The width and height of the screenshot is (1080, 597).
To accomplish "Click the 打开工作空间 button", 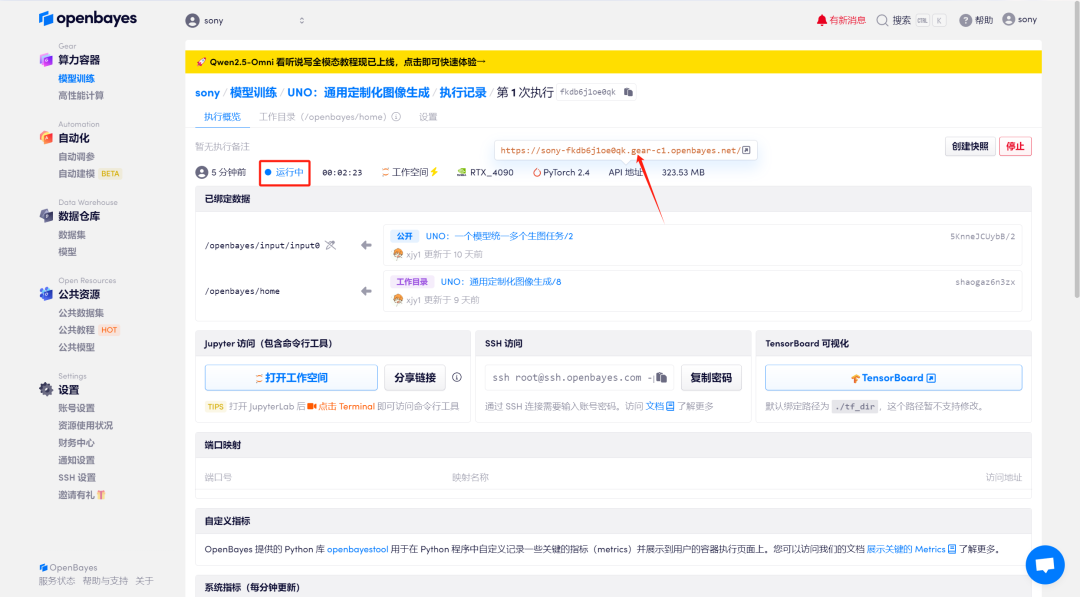I will pos(291,378).
